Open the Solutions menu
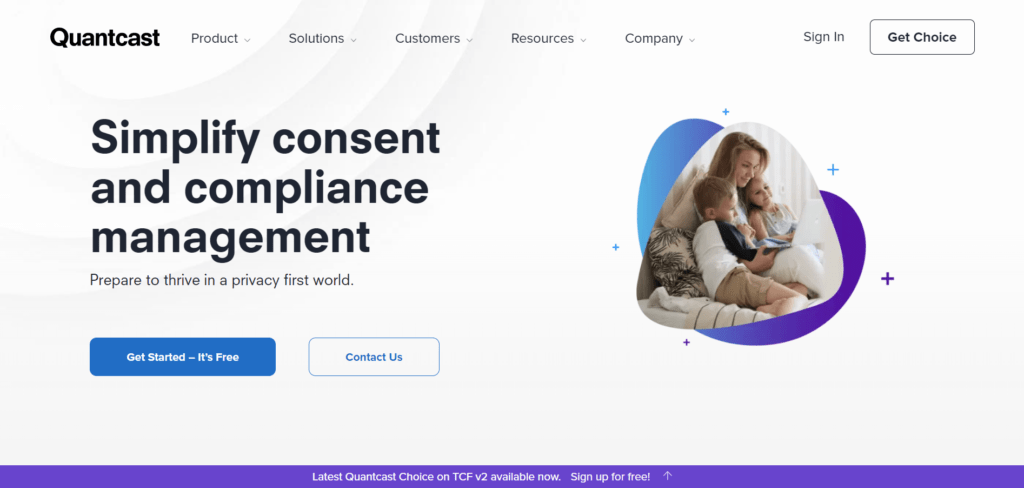 click(x=316, y=39)
